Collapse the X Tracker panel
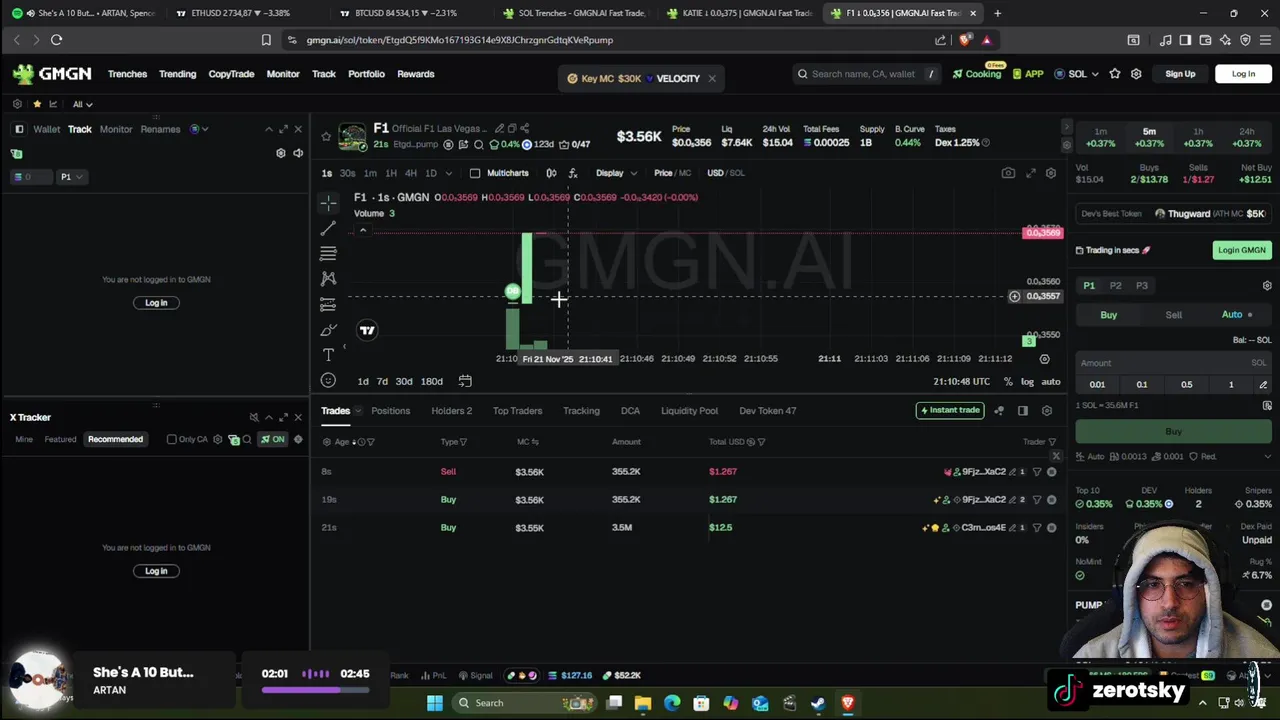Image resolution: width=1280 pixels, height=720 pixels. (268, 417)
